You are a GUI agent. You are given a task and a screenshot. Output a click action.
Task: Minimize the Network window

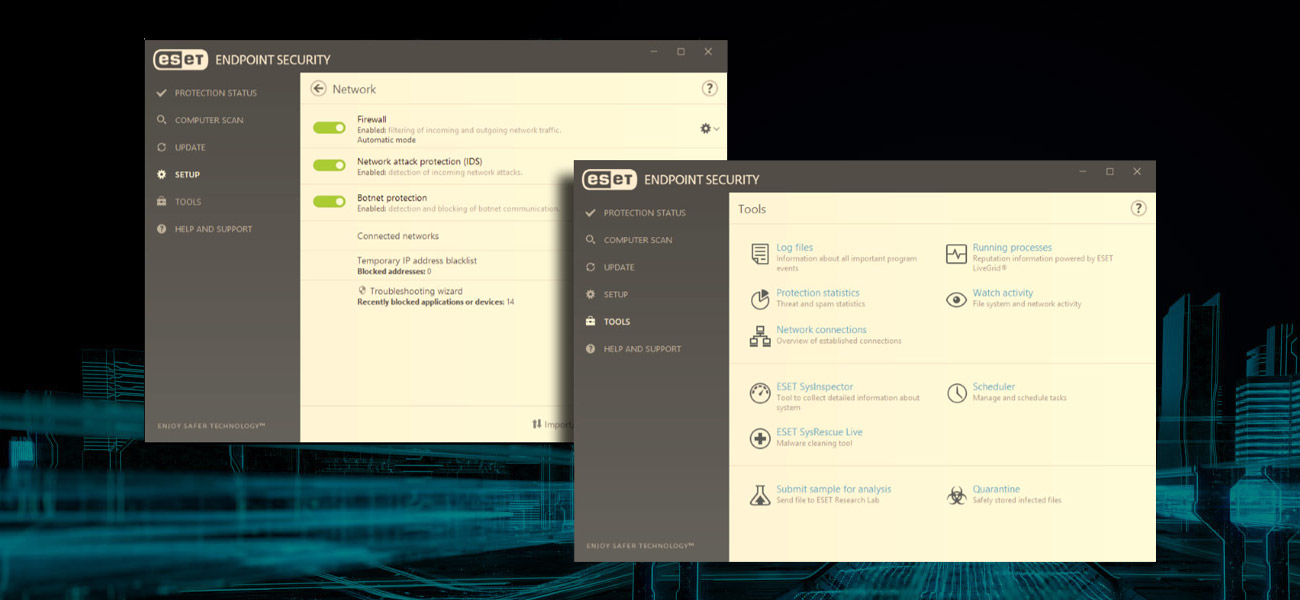tap(654, 52)
